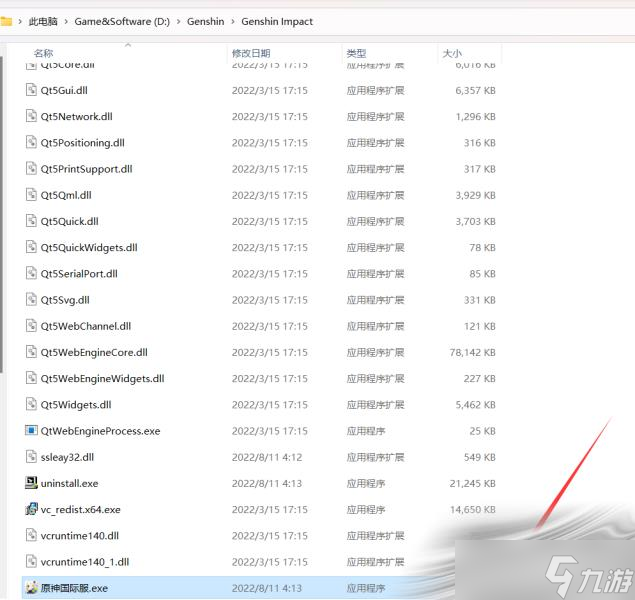This screenshot has height=600, width=635.
Task: Sort files by 修改日期 column header
Action: 251,53
